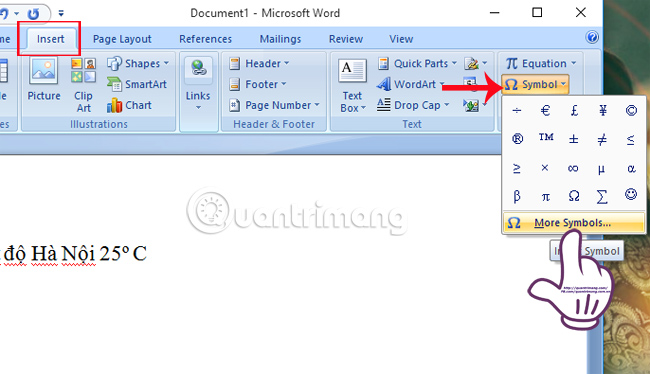
Task: Insert the euro € symbol
Action: coord(546,110)
